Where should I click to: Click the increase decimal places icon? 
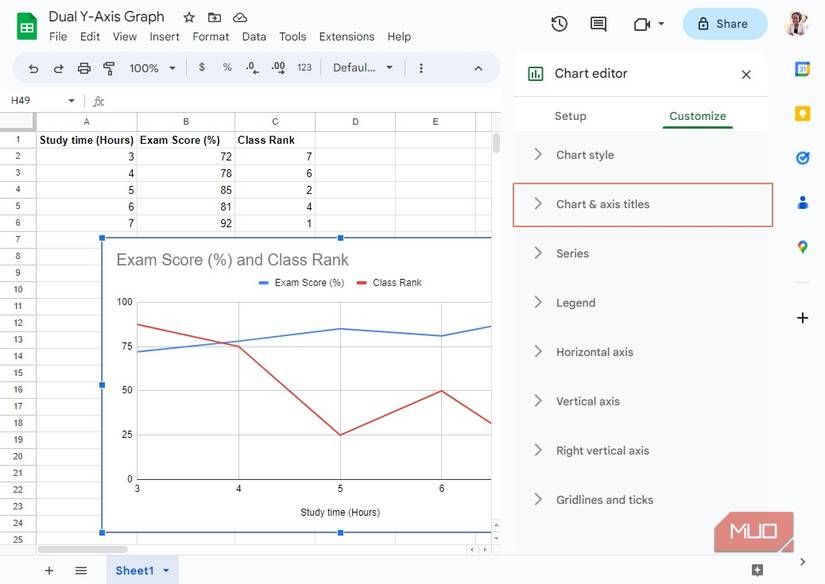point(278,67)
